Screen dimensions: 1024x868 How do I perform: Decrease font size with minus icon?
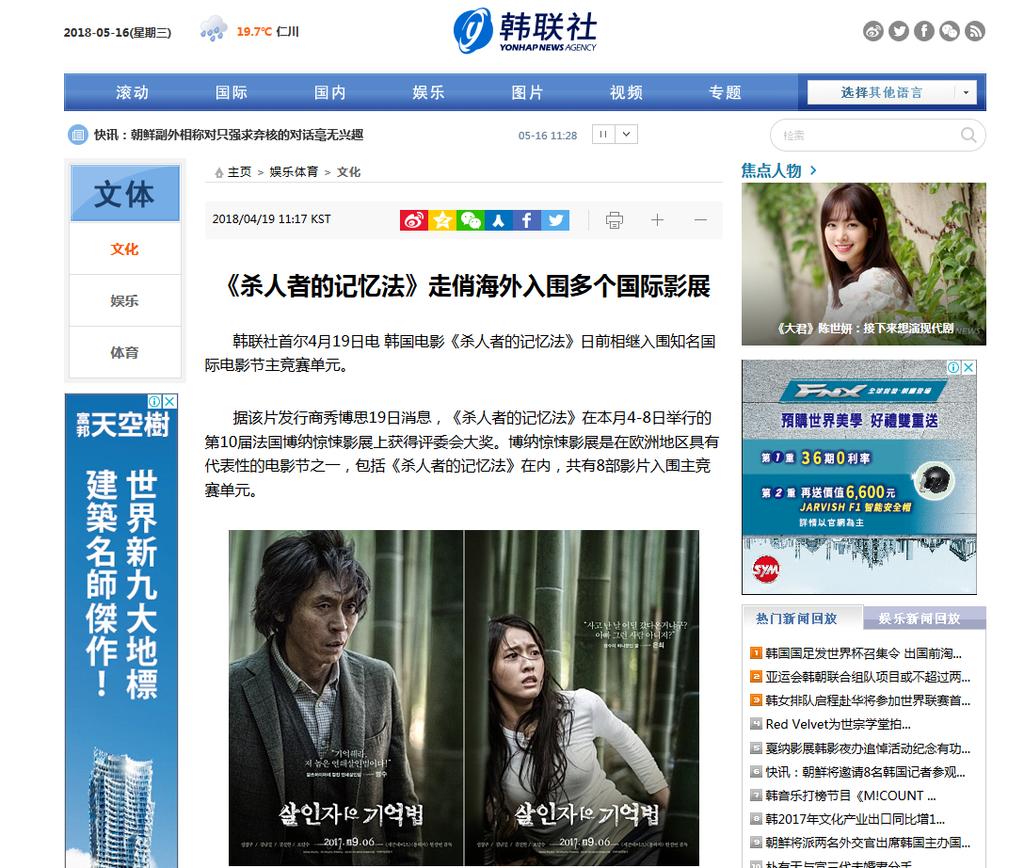(700, 220)
